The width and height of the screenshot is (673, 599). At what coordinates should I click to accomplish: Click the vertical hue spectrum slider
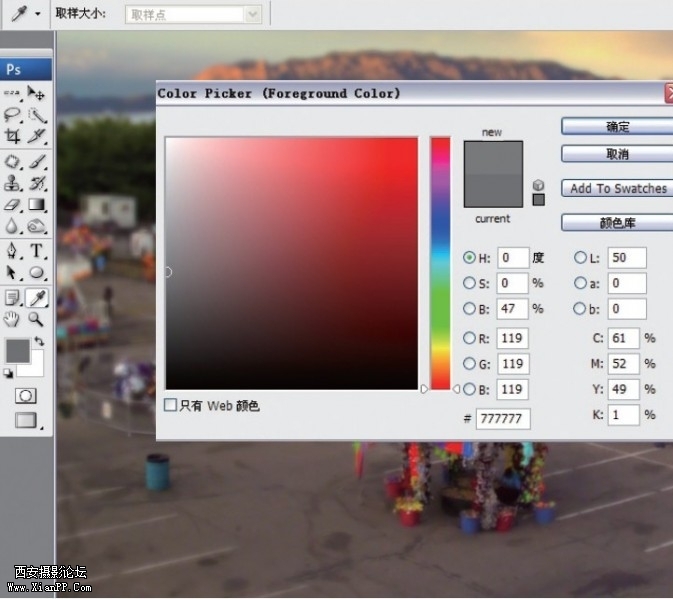pyautogui.click(x=440, y=262)
